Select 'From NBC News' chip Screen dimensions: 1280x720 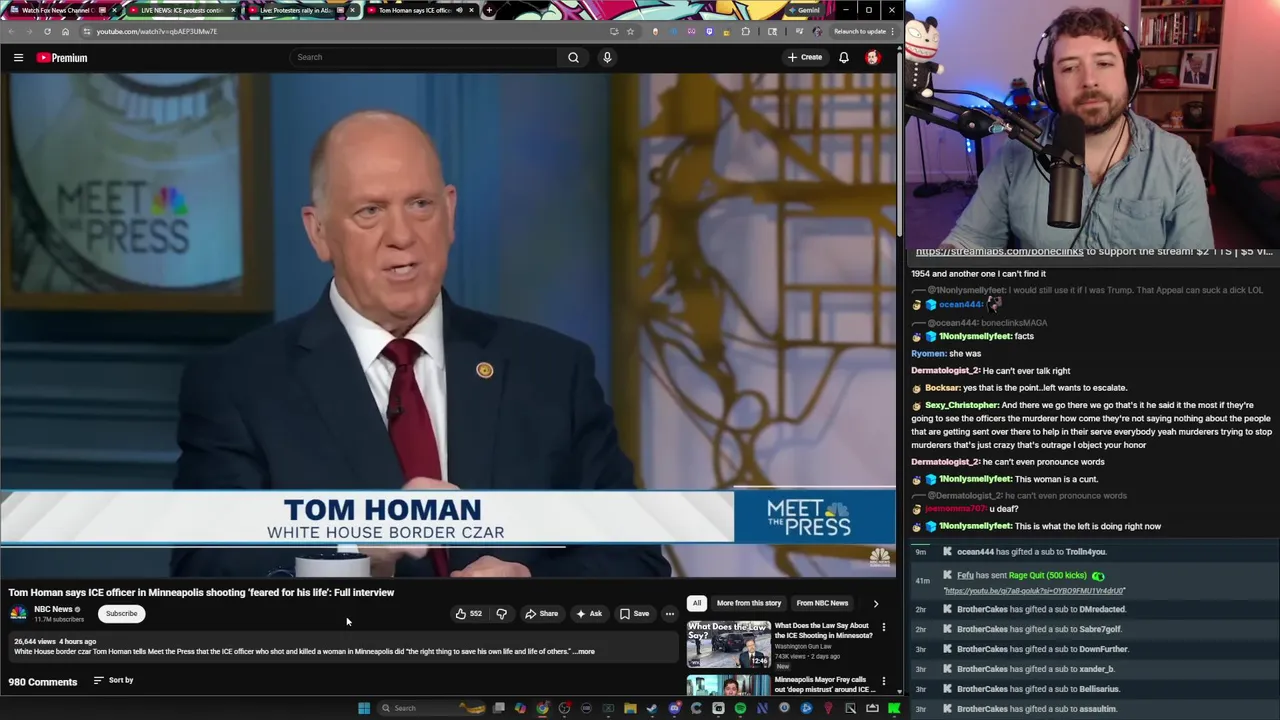[822, 603]
